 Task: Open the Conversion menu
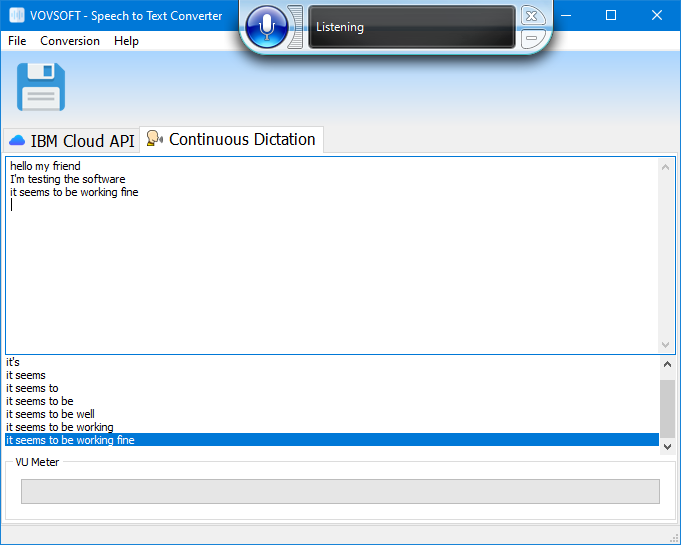70,41
